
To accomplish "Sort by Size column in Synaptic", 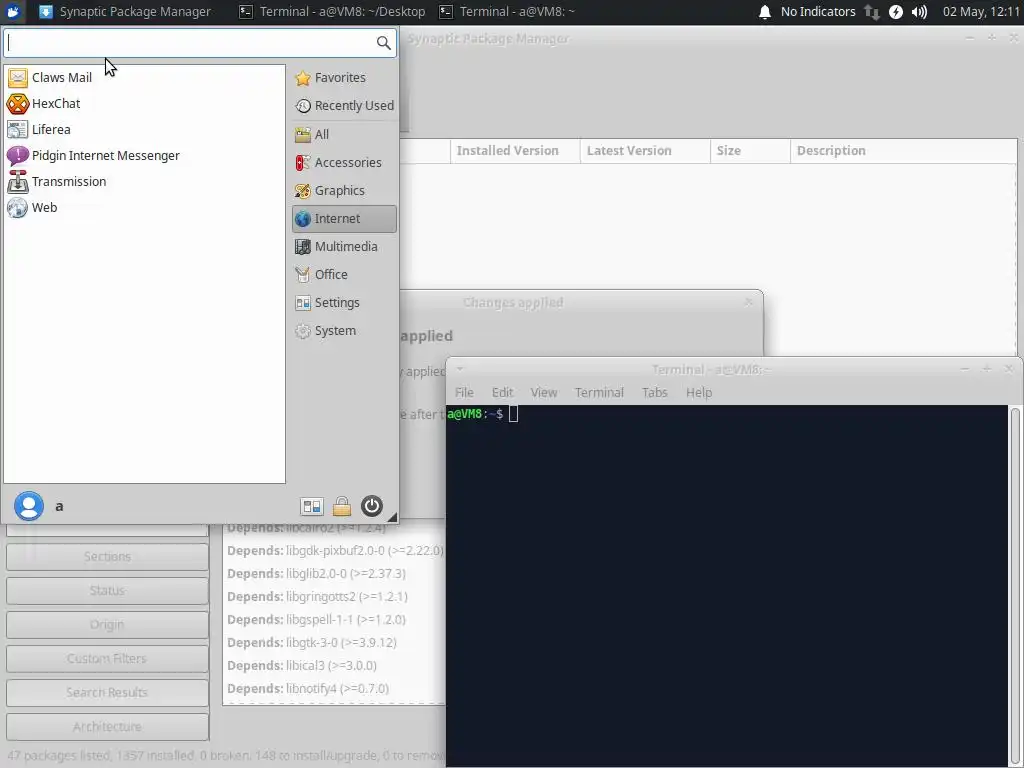I will click(750, 151).
